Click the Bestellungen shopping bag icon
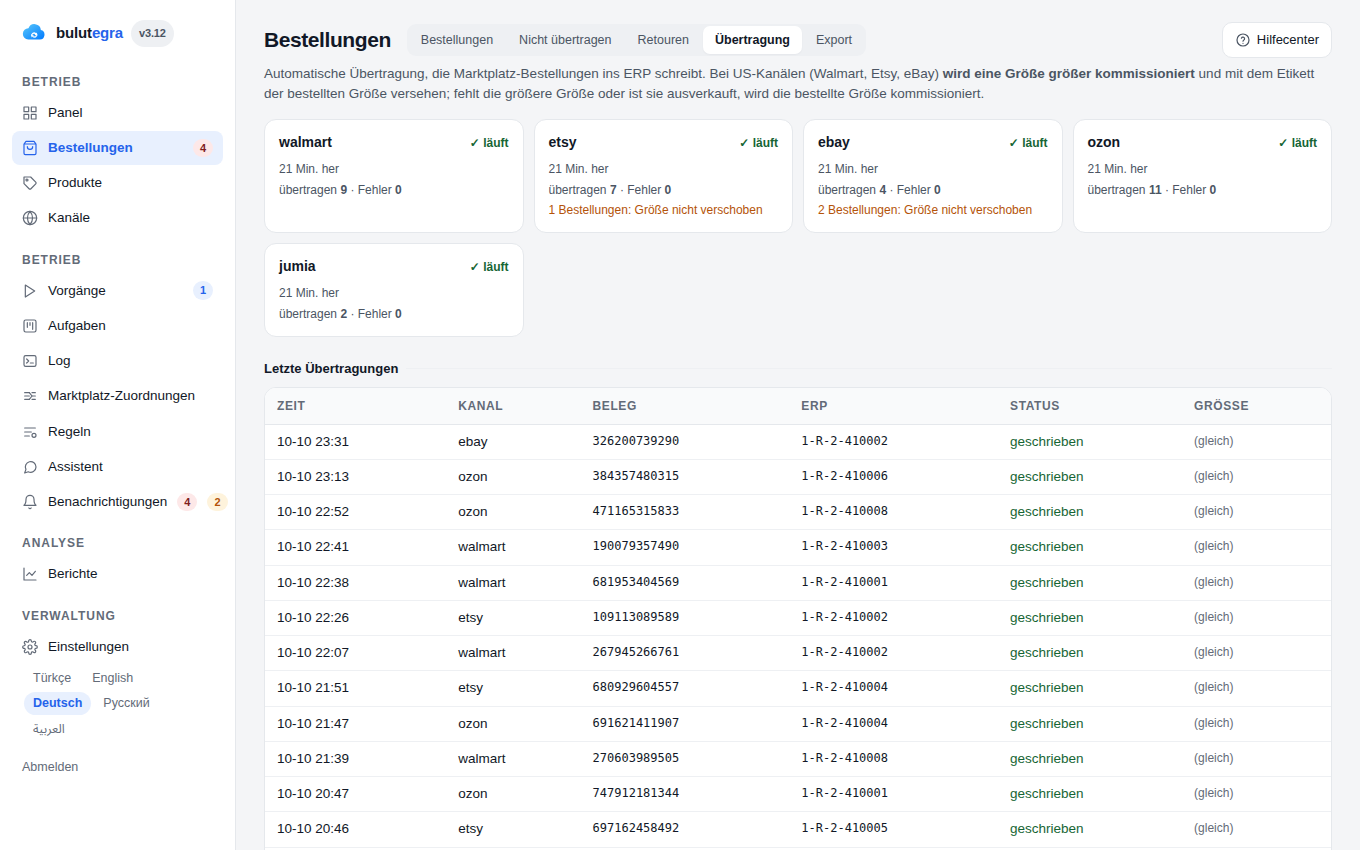 click(30, 148)
